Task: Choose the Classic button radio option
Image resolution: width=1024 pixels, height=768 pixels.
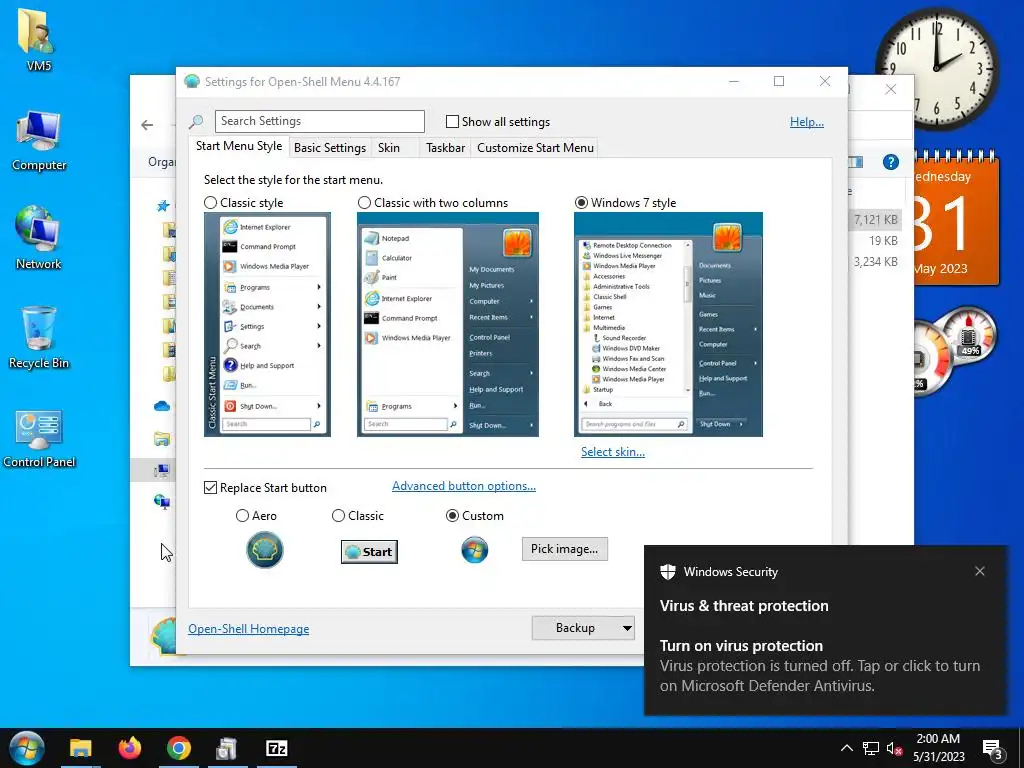Action: (338, 516)
